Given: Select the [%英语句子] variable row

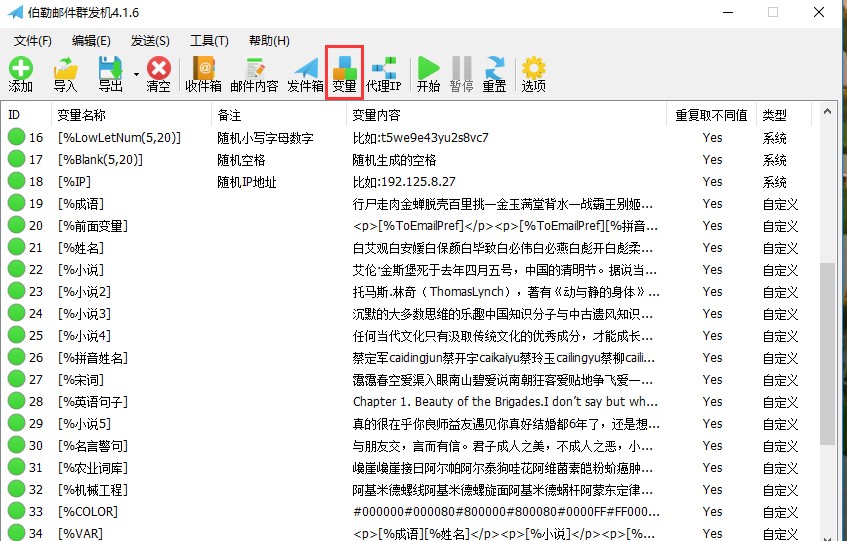Looking at the screenshot, I should [x=406, y=402].
